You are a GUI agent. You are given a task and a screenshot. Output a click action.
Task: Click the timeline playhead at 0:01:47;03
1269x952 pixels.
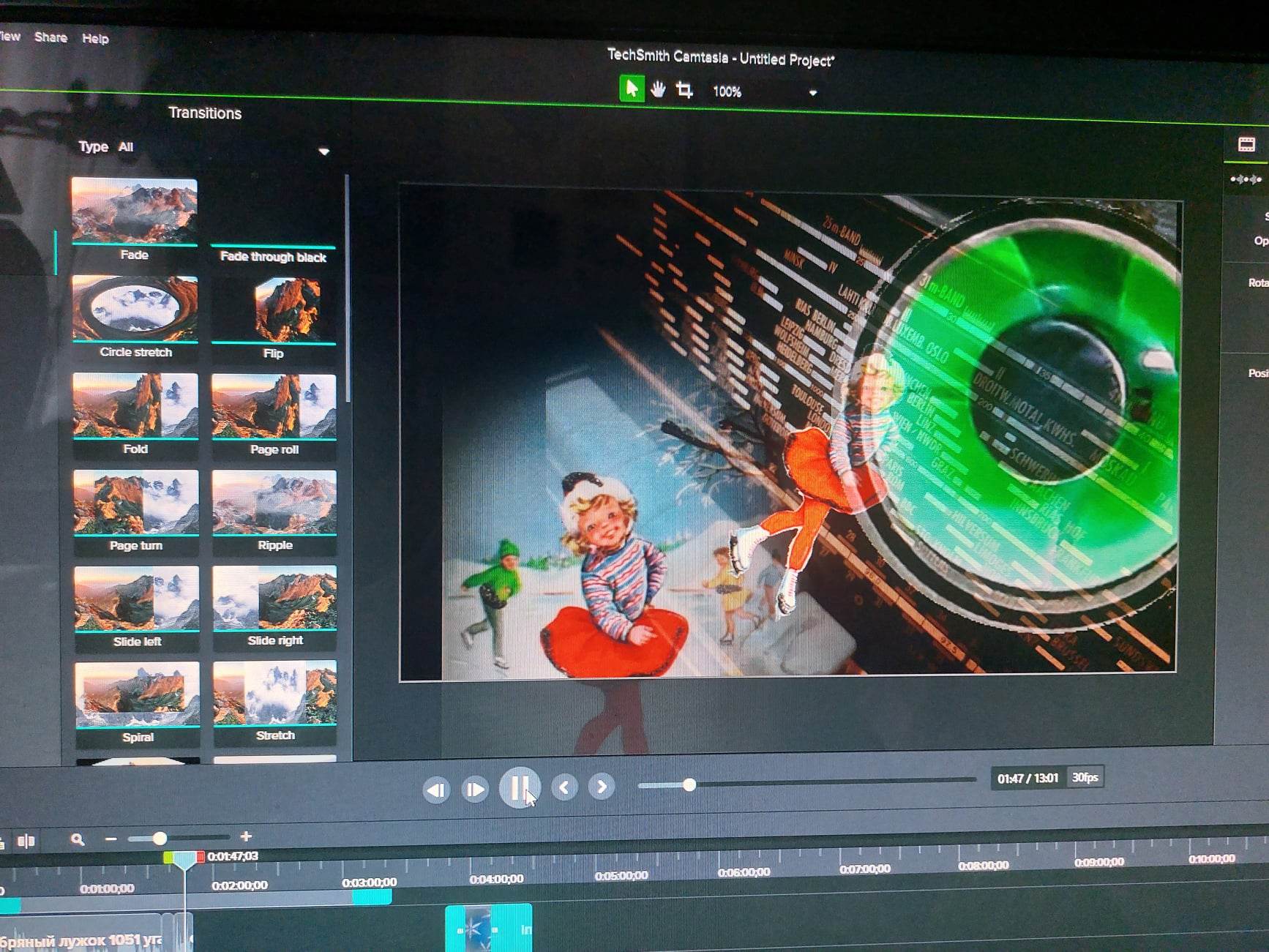click(x=184, y=860)
